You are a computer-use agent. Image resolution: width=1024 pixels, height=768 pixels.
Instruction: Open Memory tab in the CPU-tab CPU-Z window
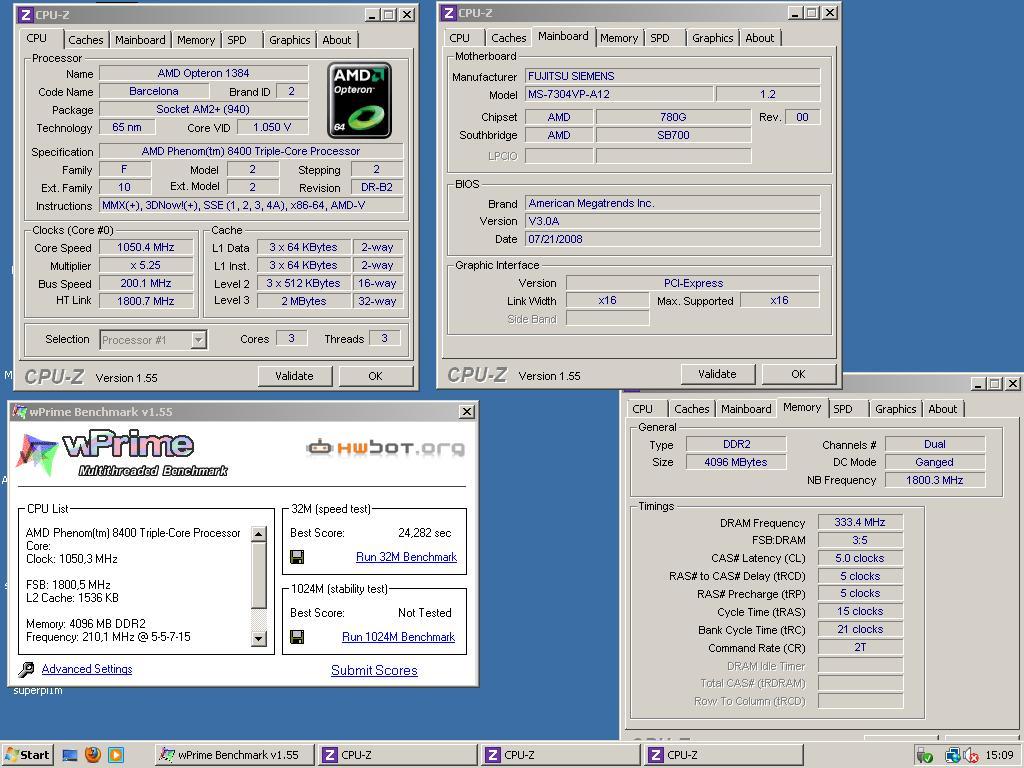pos(195,40)
